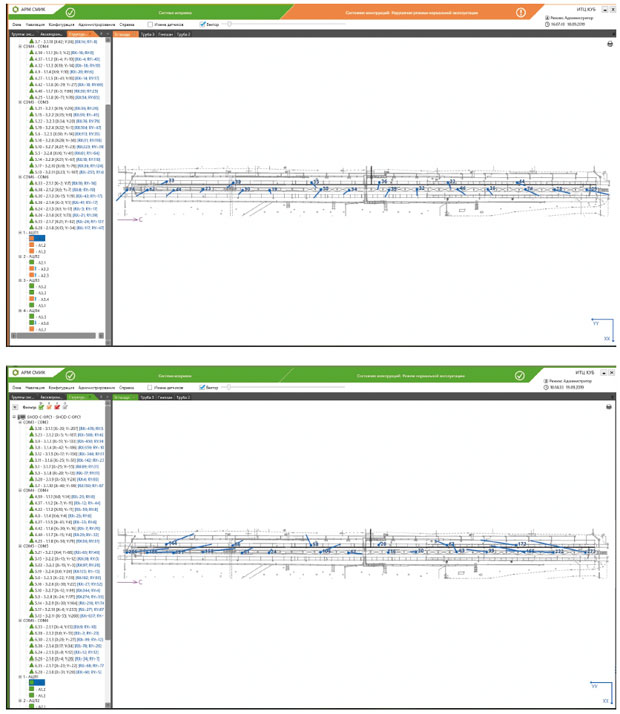Click the right green checkmark status icon, lower window
Image resolution: width=620 pixels, height=714 pixels.
pyautogui.click(x=519, y=376)
